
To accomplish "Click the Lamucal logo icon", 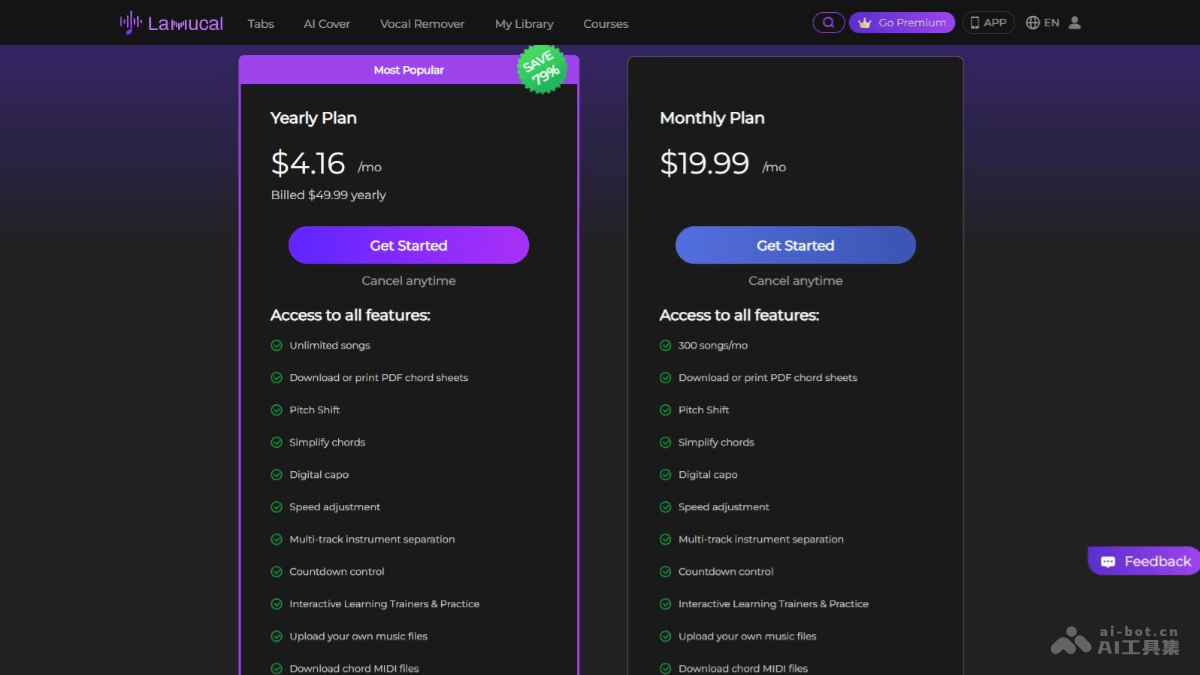I will point(130,23).
